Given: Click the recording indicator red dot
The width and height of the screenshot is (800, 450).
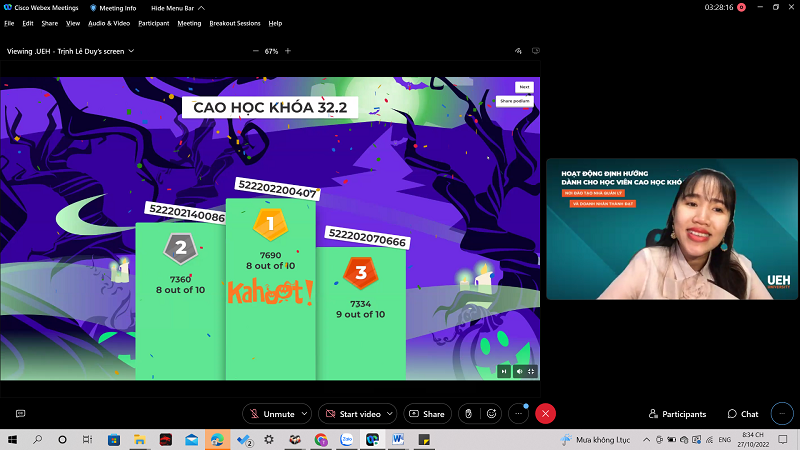Looking at the screenshot, I should tap(741, 8).
